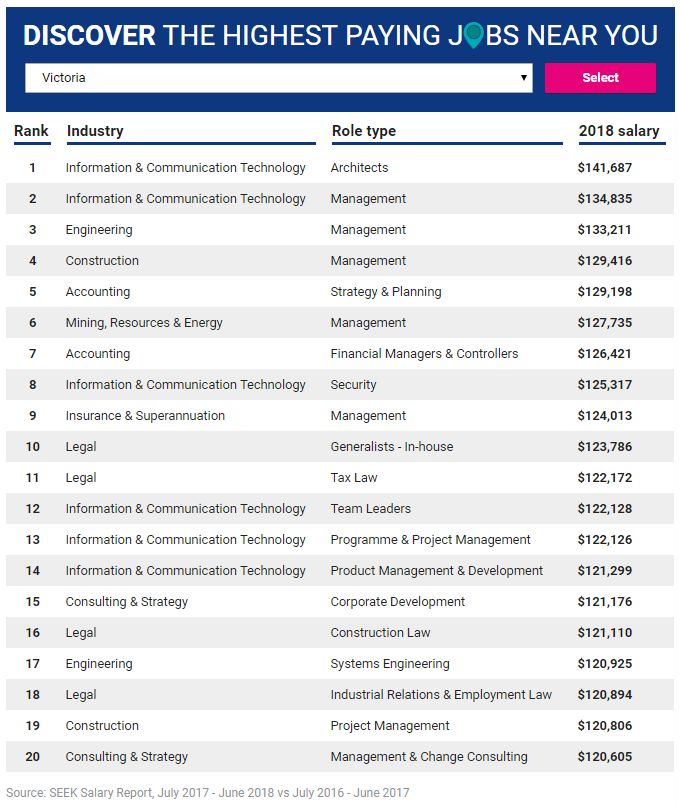Click the $120,605 salary value

coord(605,757)
